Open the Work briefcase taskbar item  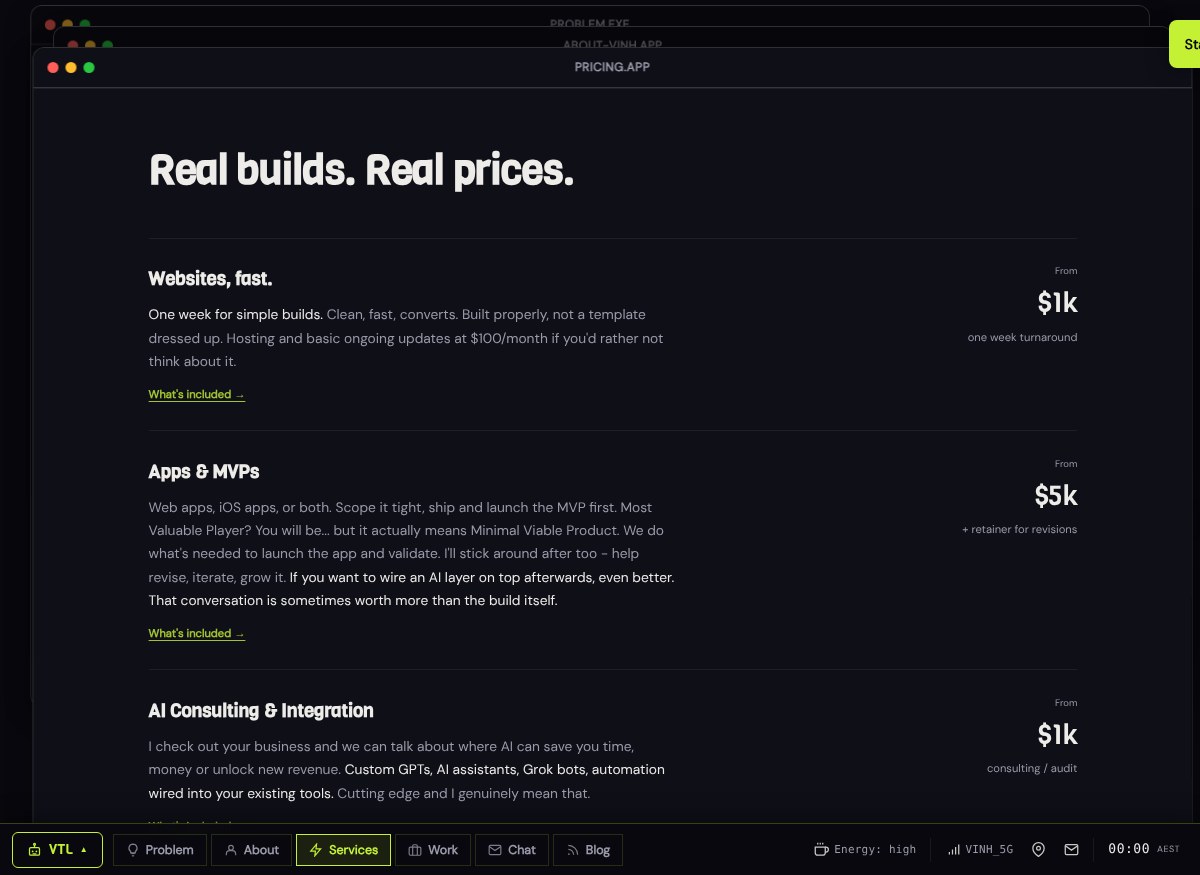tap(433, 850)
